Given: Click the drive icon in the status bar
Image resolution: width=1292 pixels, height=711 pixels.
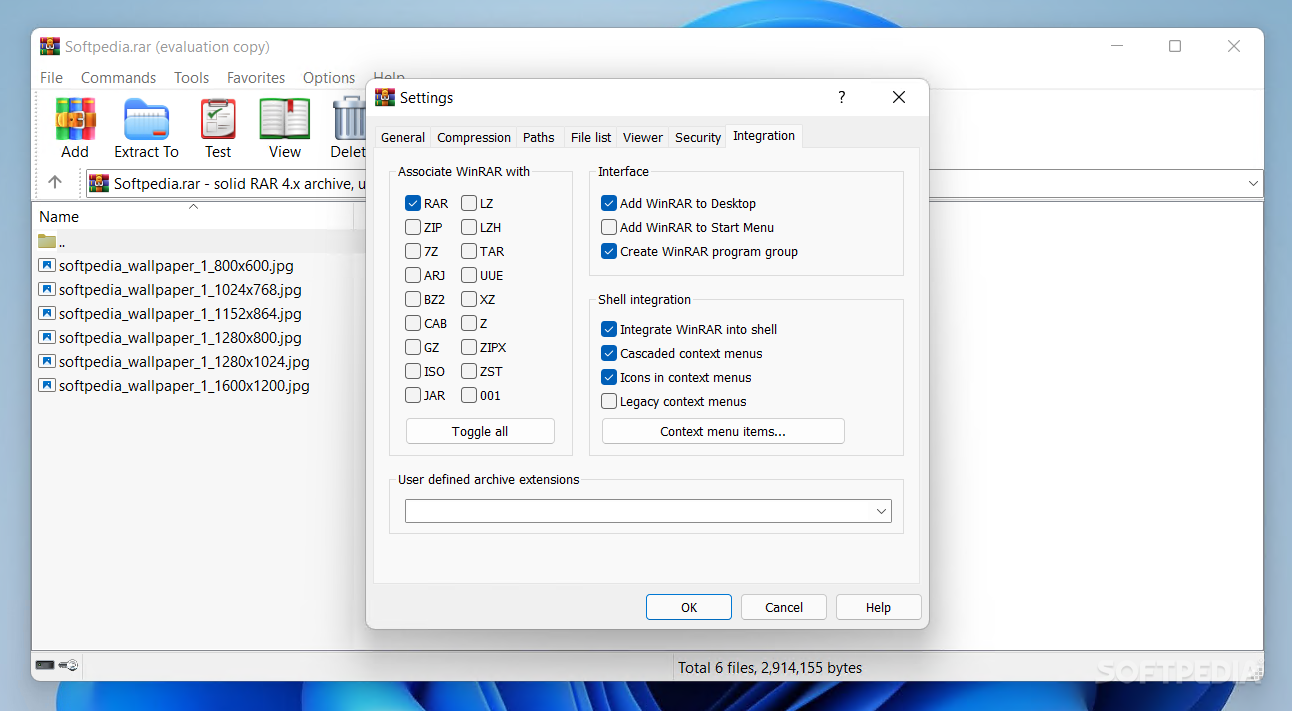Looking at the screenshot, I should coord(45,665).
